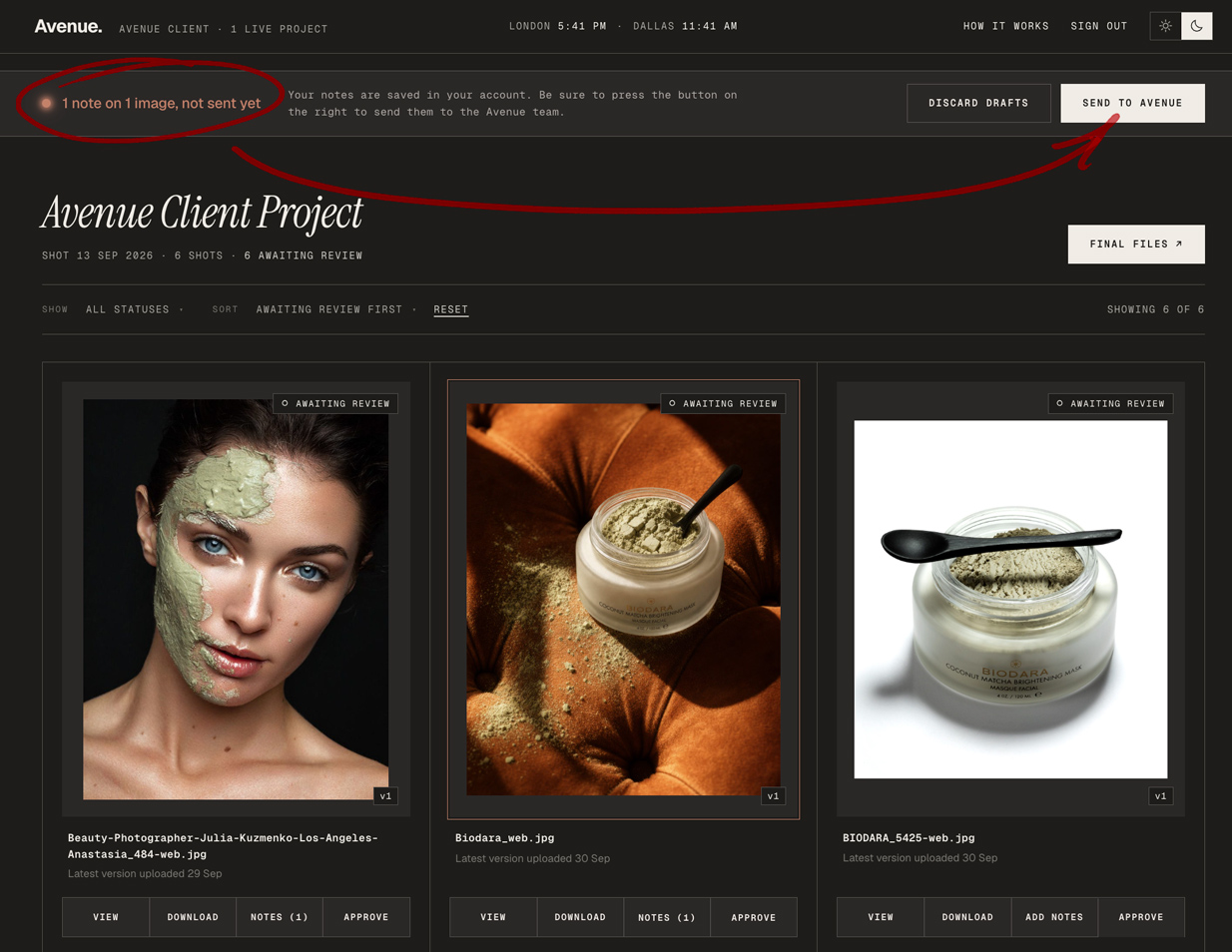This screenshot has width=1232, height=952.
Task: Reset the filters and sorting
Action: (x=451, y=309)
